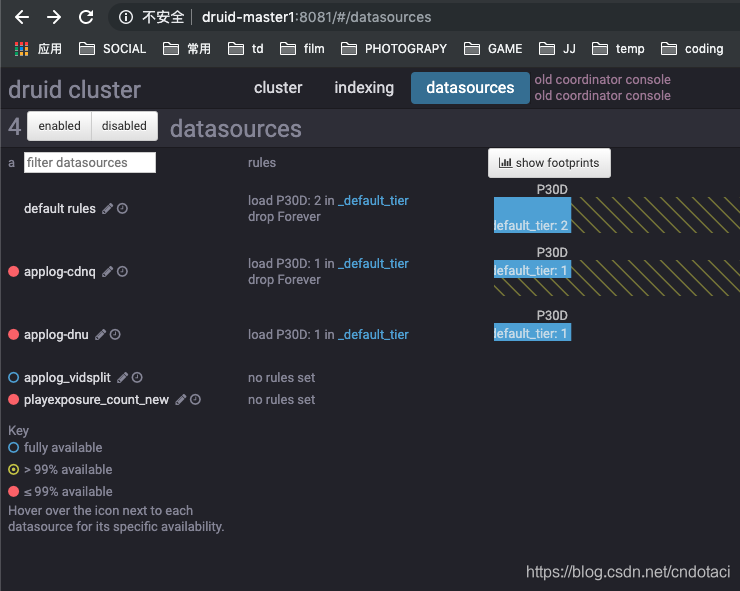The image size is (740, 591).
Task: Focus the filter datasources field
Action: pos(90,162)
